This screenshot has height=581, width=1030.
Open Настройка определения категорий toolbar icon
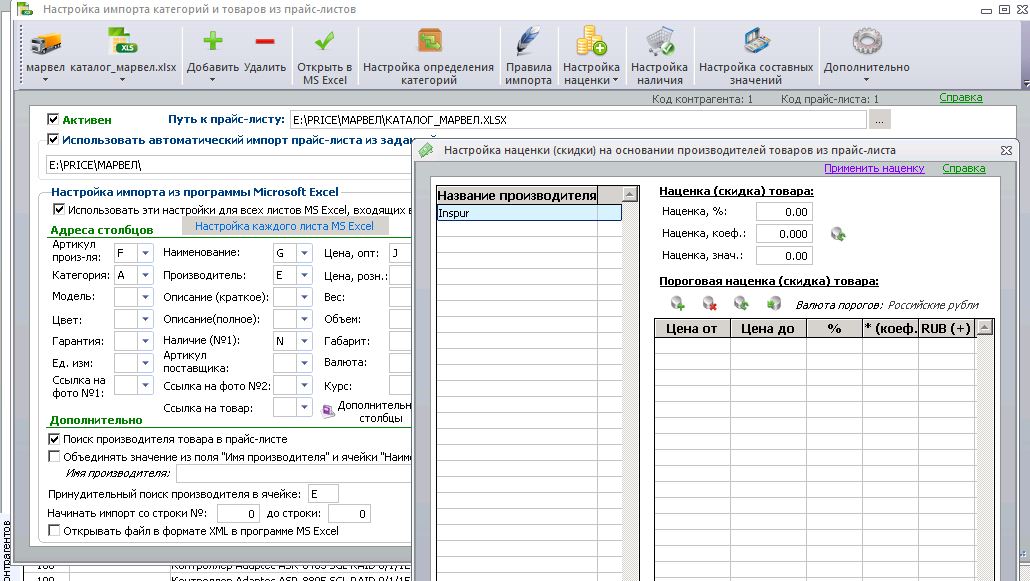click(x=430, y=41)
